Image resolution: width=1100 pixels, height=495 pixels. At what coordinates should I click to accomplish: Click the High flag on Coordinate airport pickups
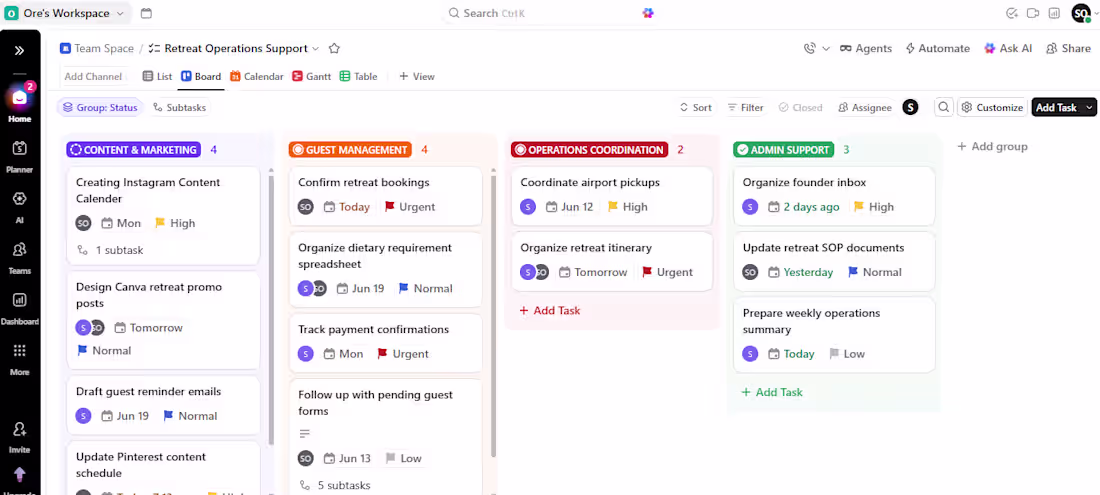[x=628, y=207]
